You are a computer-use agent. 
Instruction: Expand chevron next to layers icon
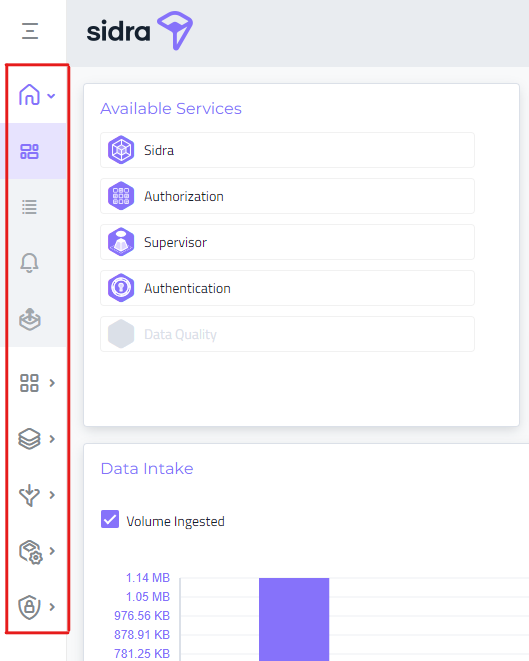click(52, 439)
